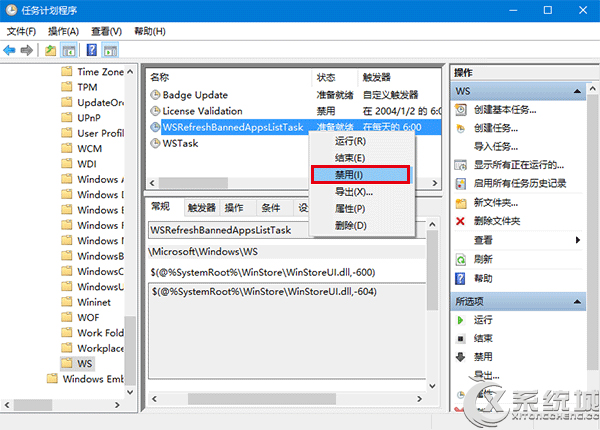This screenshot has height=430, width=600.
Task: Click the 启用所有任务历史记录 icon
Action: (461, 184)
